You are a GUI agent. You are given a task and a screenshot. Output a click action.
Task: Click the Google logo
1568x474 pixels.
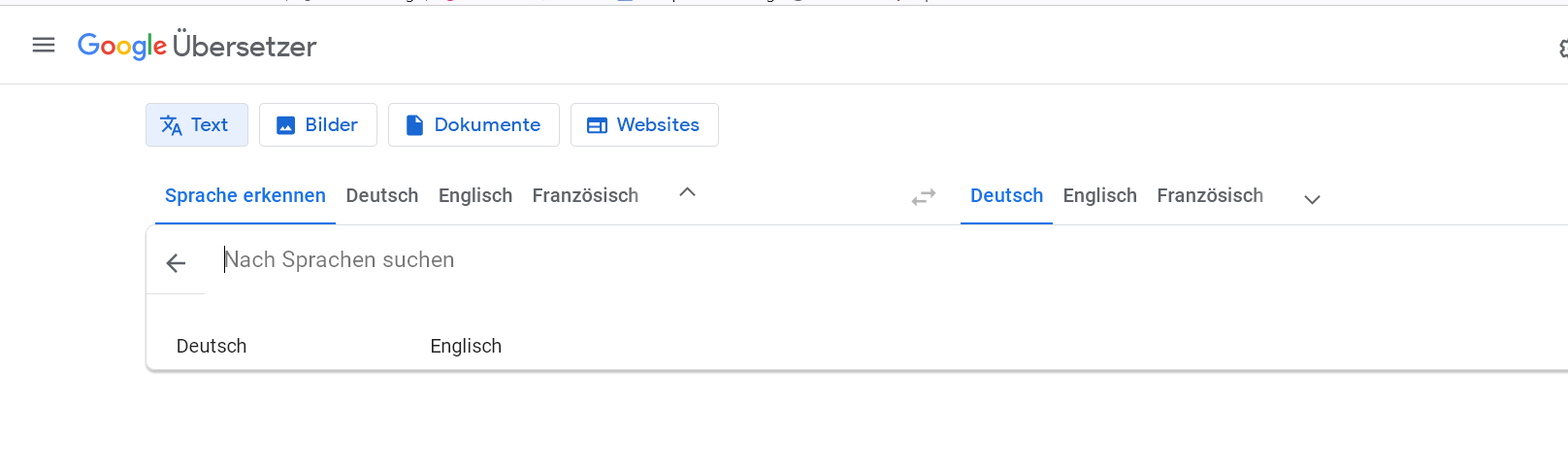point(121,46)
